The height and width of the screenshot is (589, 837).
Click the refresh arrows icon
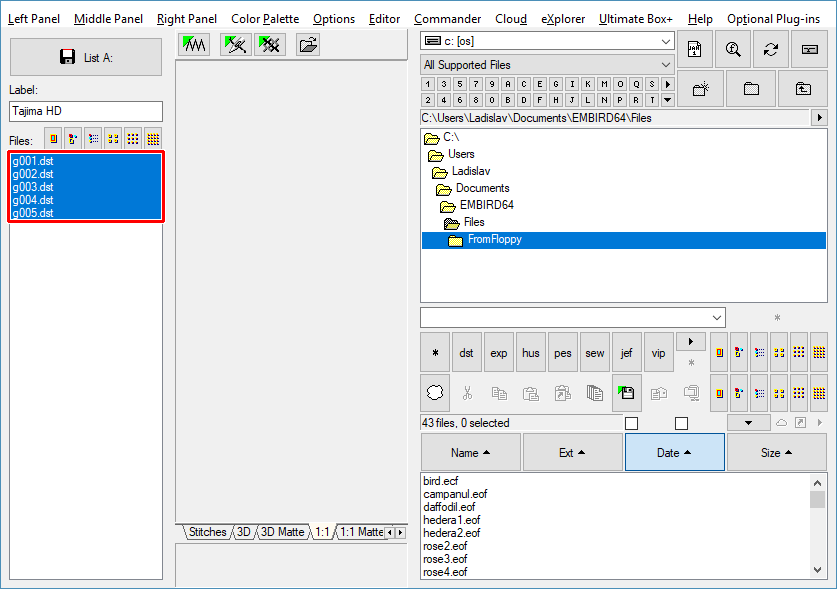770,49
